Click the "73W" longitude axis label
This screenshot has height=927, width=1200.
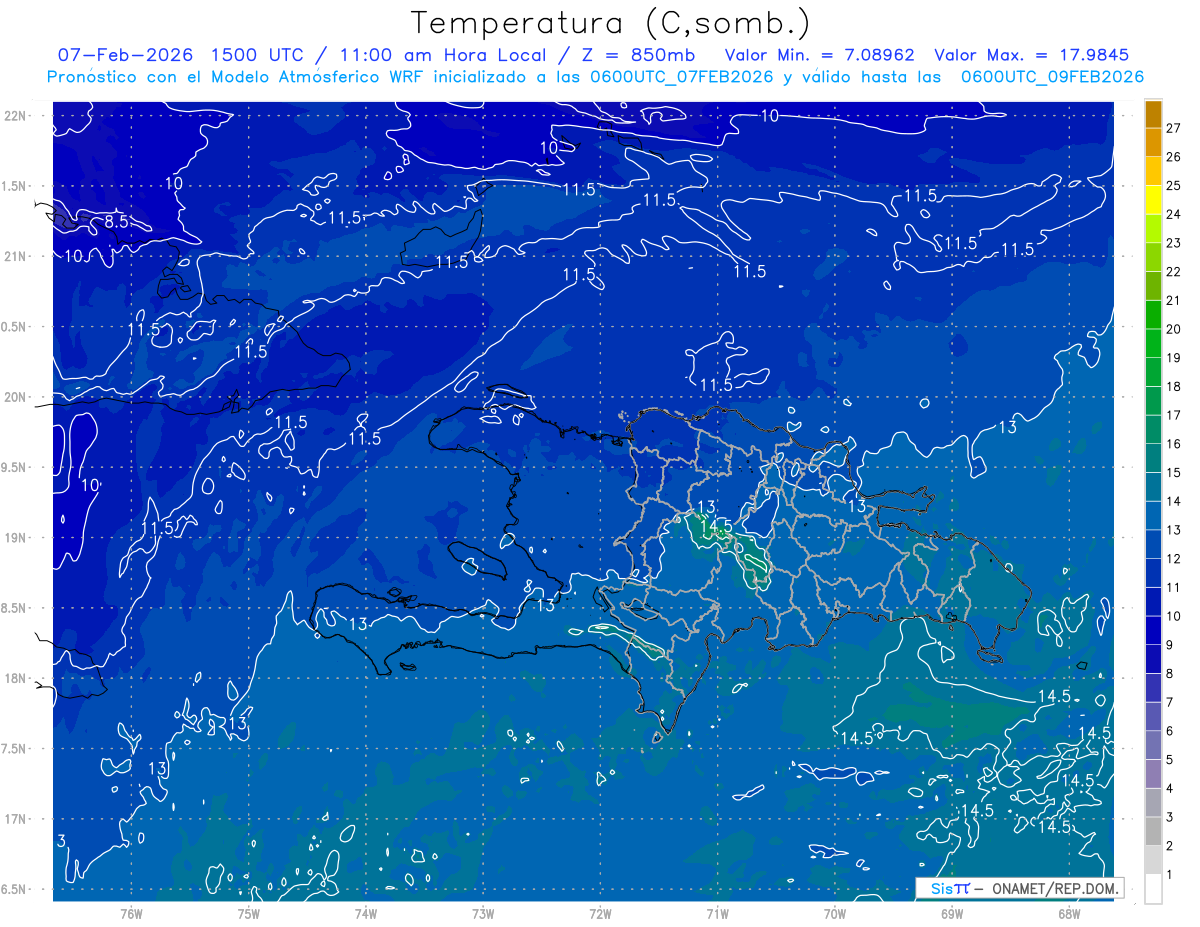483,913
